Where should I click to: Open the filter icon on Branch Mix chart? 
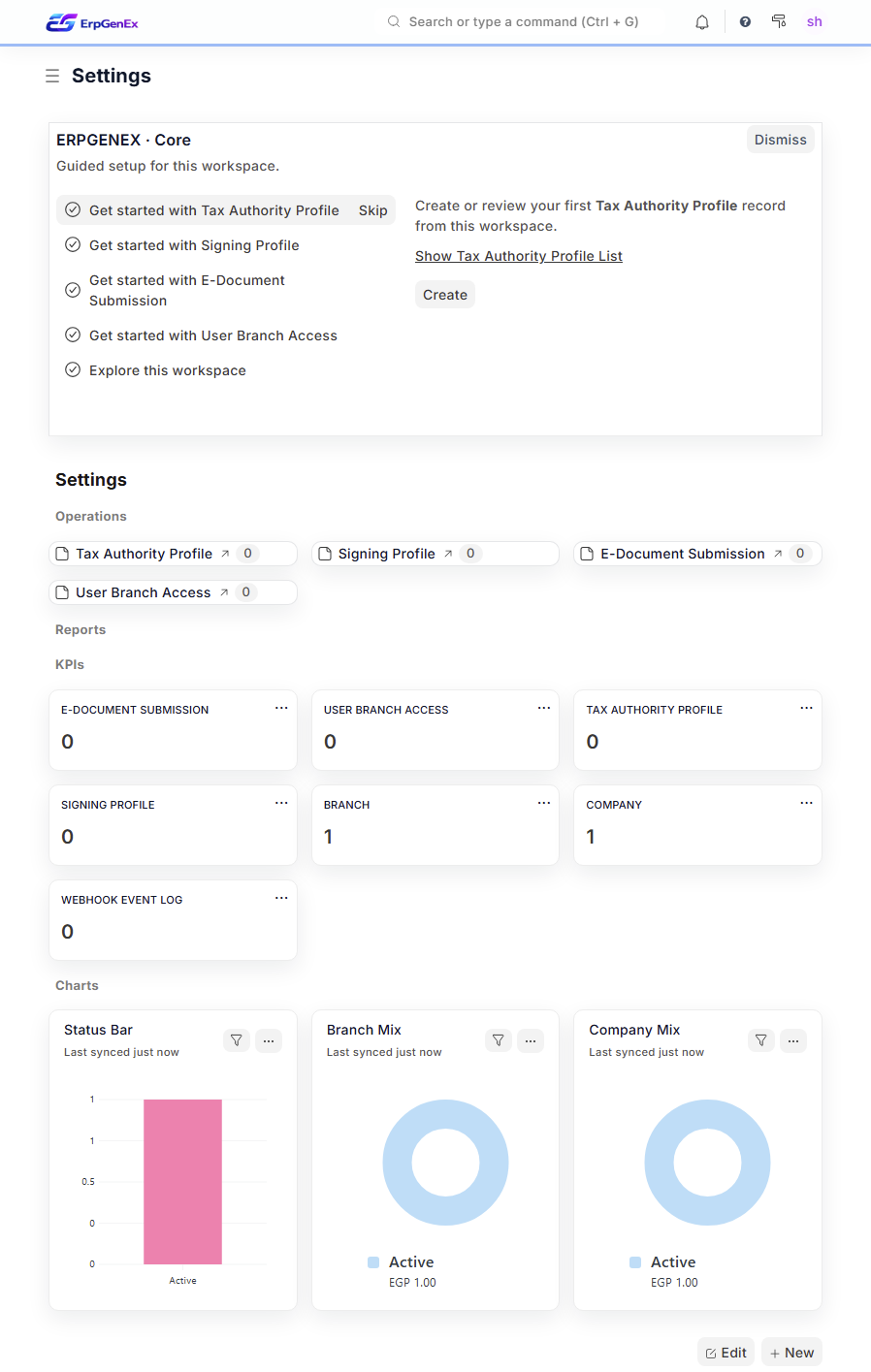click(x=498, y=1039)
